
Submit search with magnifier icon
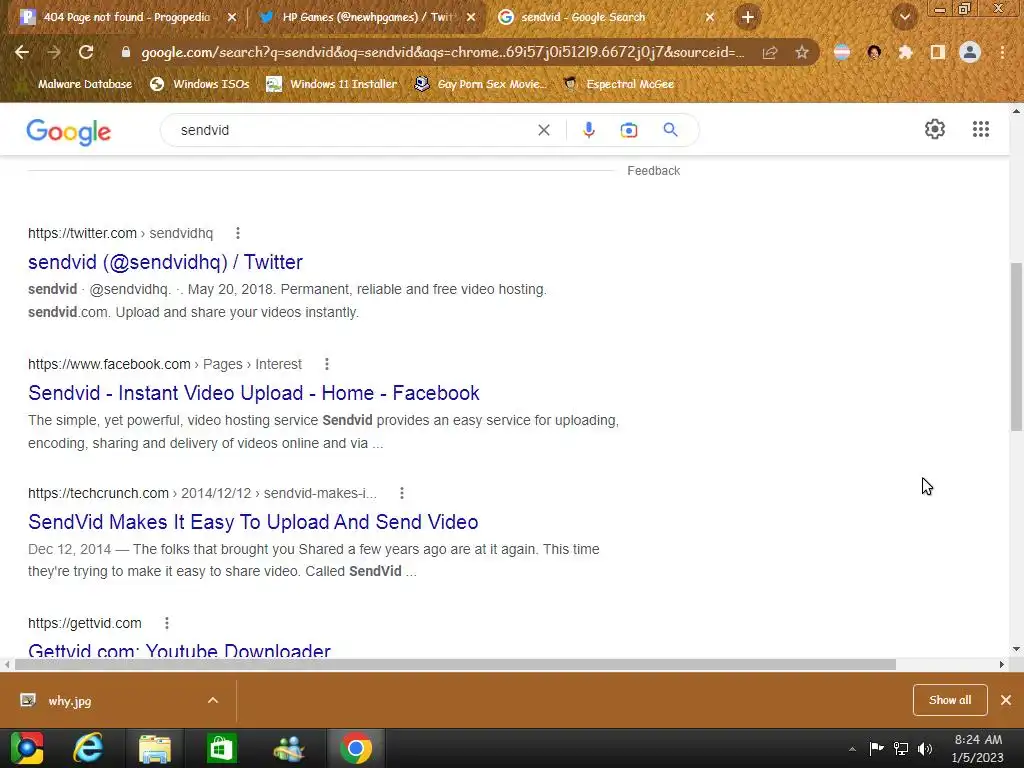(670, 130)
